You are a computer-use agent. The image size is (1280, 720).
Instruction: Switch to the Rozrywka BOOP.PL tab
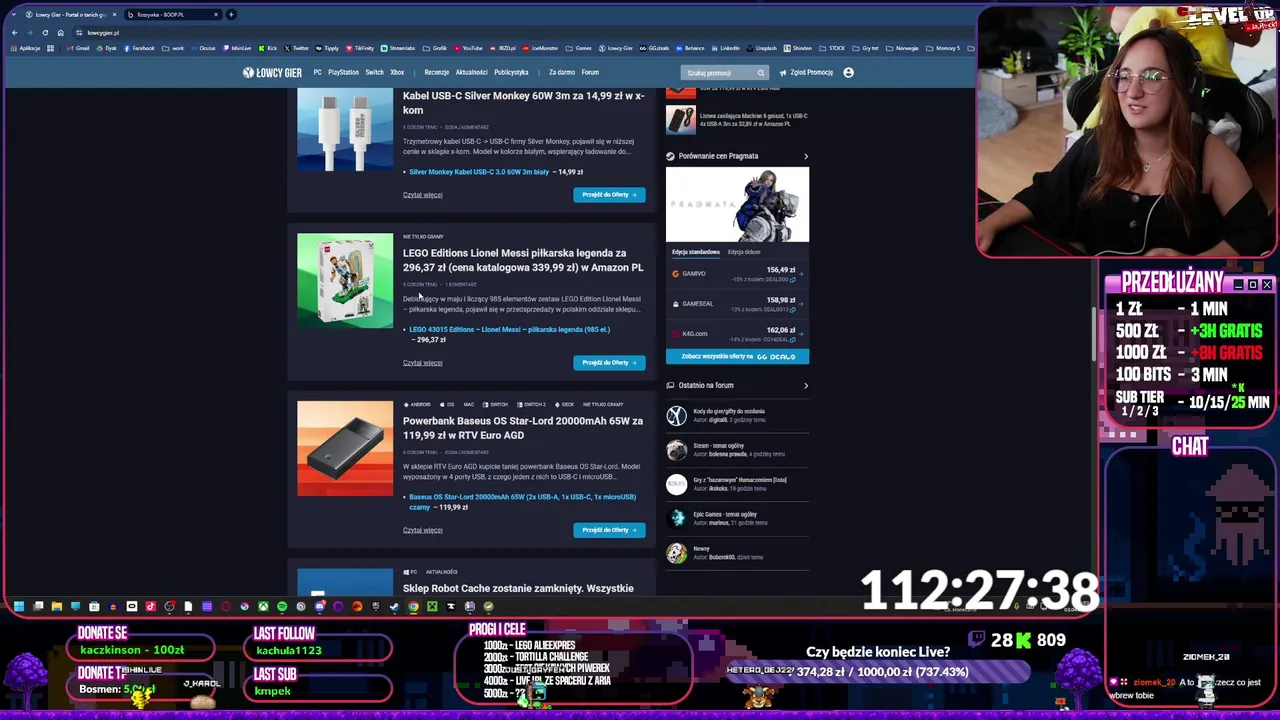click(x=170, y=15)
